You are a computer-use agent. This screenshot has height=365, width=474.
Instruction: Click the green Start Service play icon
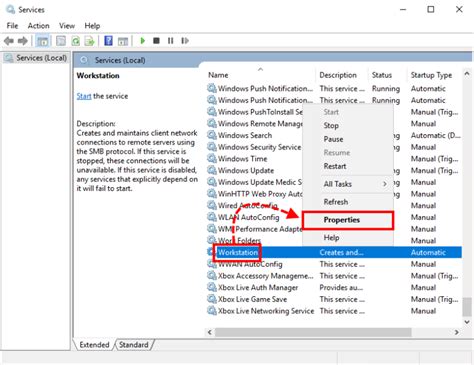pyautogui.click(x=143, y=41)
